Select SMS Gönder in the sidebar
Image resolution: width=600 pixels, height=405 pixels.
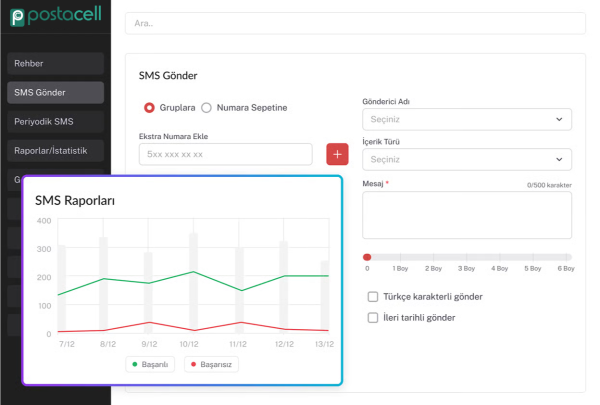(x=55, y=93)
